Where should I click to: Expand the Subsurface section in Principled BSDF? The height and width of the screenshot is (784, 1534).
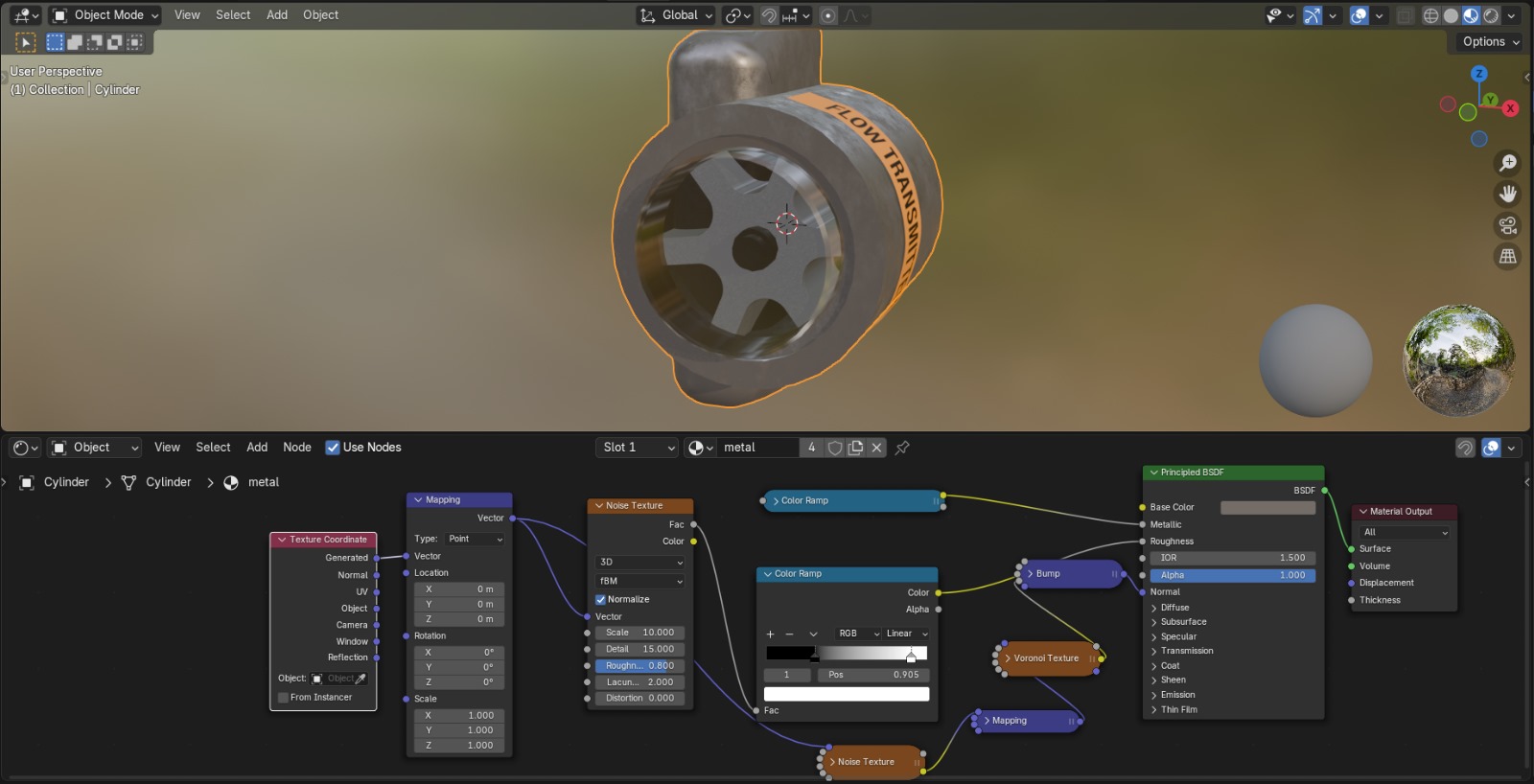1182,622
